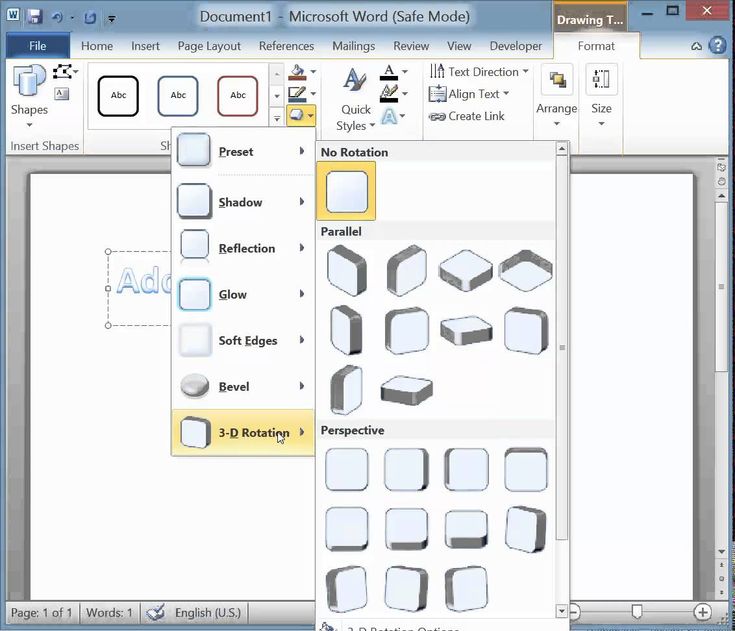Viewport: 735px width, 631px height.
Task: Minimize the ribbon with the caret icon
Action: (x=697, y=46)
